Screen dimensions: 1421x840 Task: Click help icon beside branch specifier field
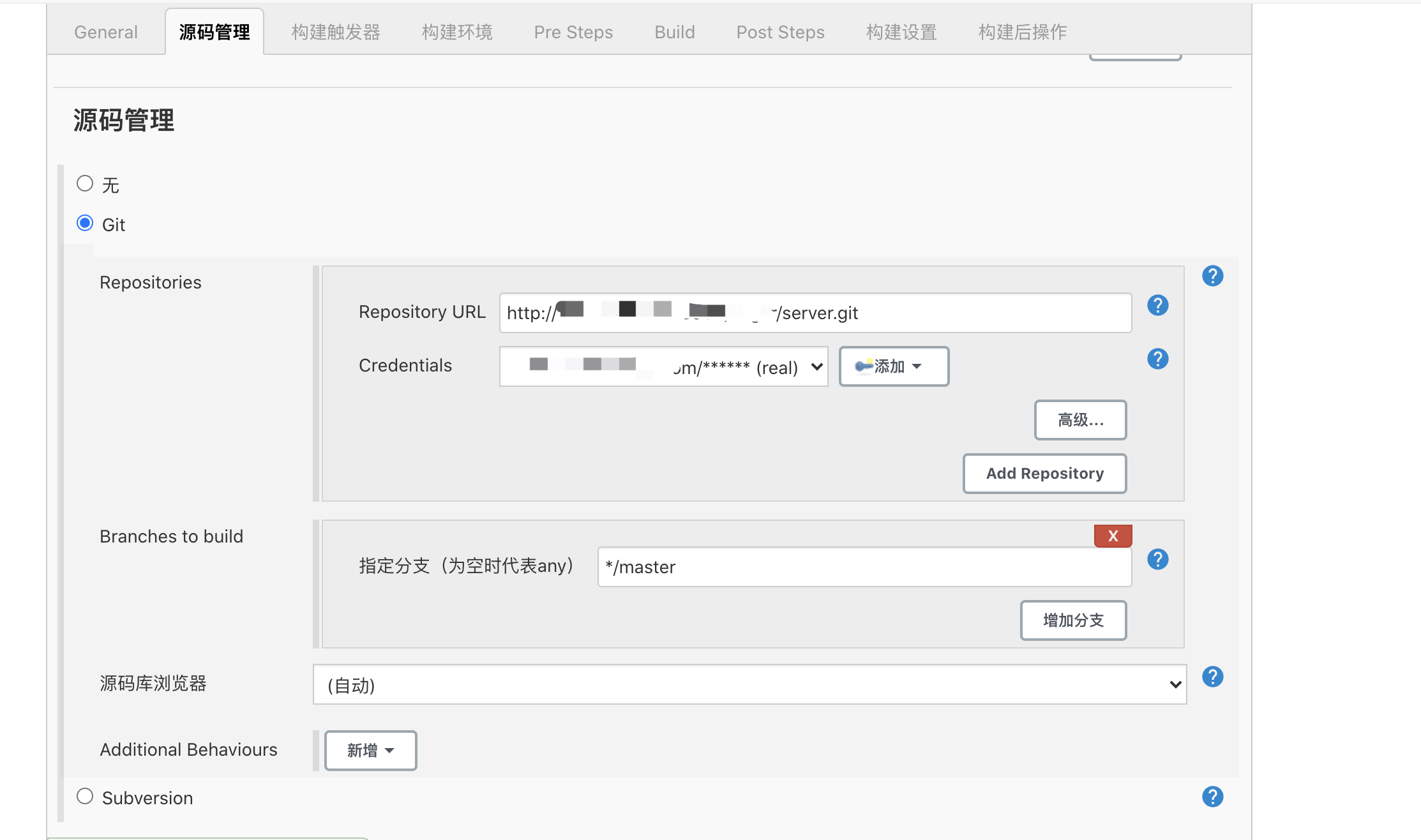coord(1157,559)
